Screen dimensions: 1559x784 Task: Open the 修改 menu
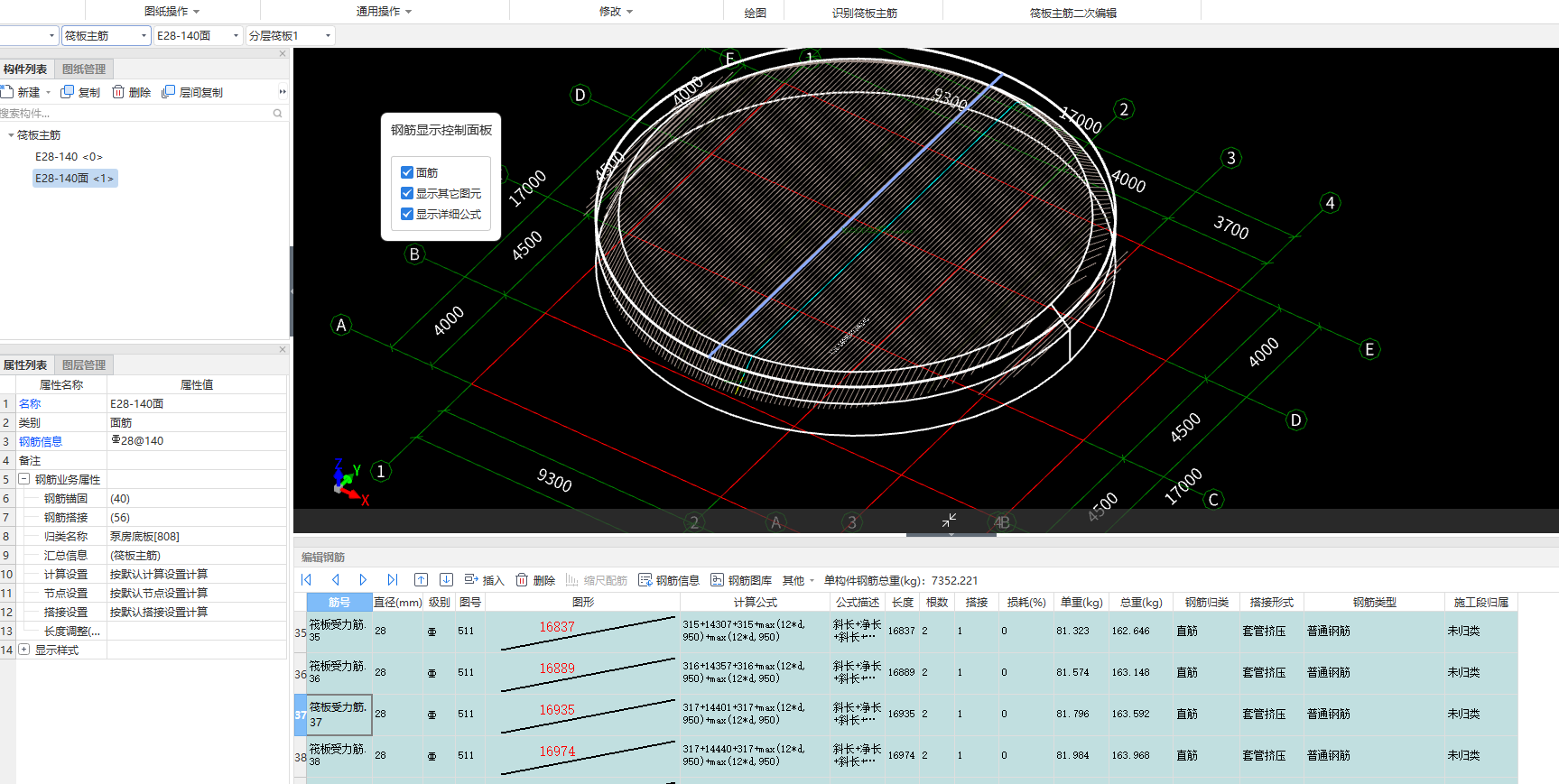click(x=616, y=12)
